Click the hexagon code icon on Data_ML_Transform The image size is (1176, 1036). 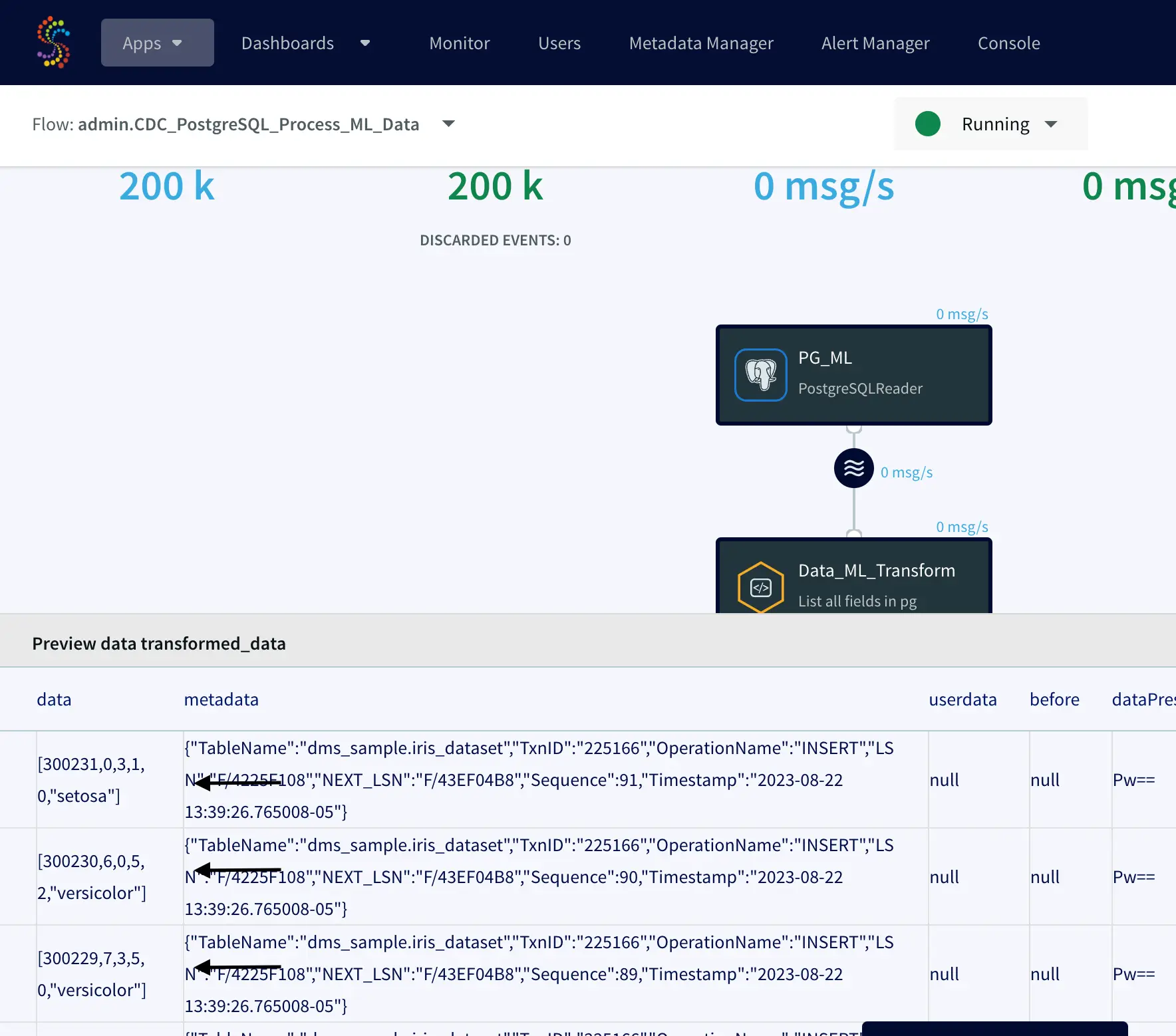760,587
